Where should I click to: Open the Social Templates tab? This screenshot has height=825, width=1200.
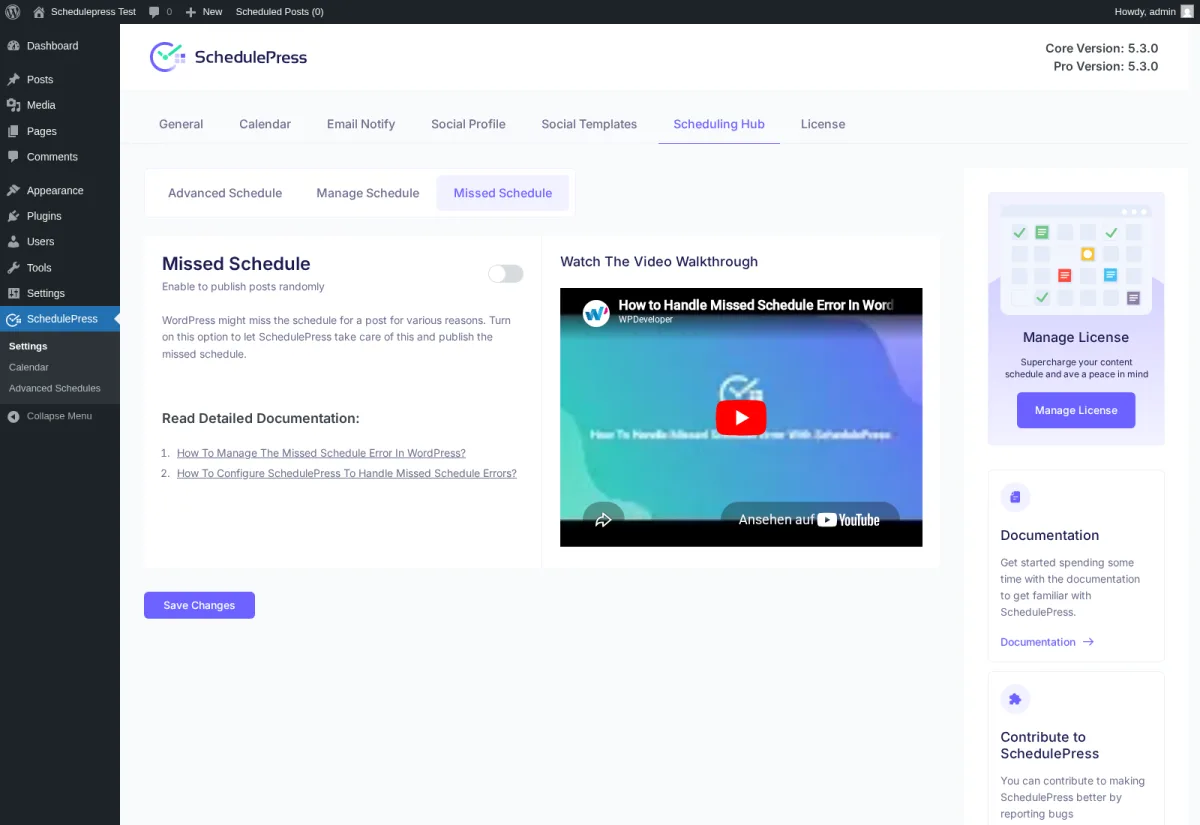[x=589, y=124]
